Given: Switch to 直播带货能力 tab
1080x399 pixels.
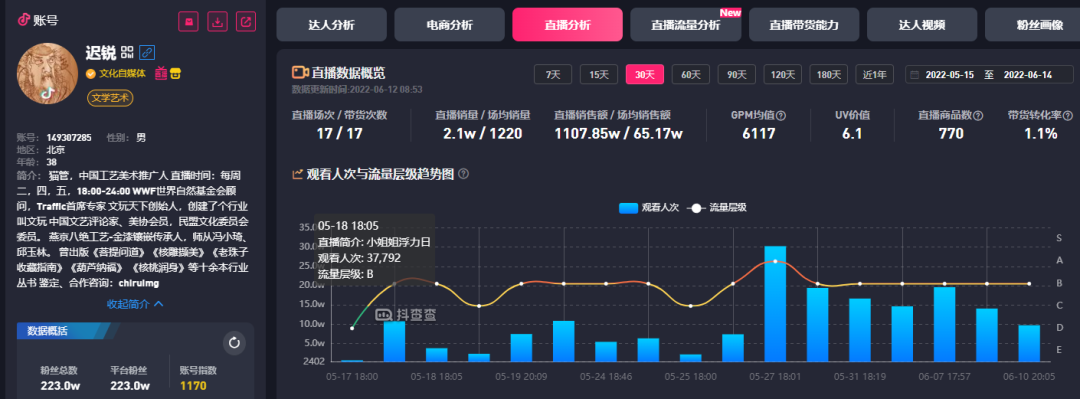Looking at the screenshot, I should [x=804, y=25].
